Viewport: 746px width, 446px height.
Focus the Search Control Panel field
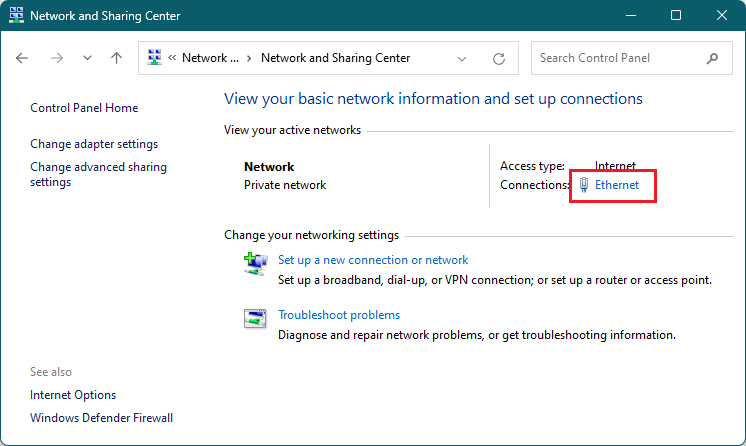point(631,58)
